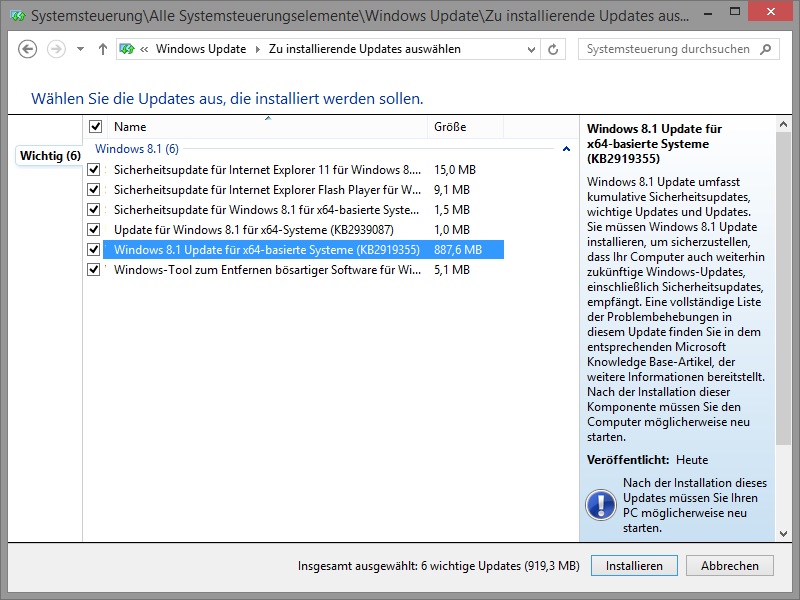
Task: Refresh the page with reload icon
Action: click(x=553, y=49)
